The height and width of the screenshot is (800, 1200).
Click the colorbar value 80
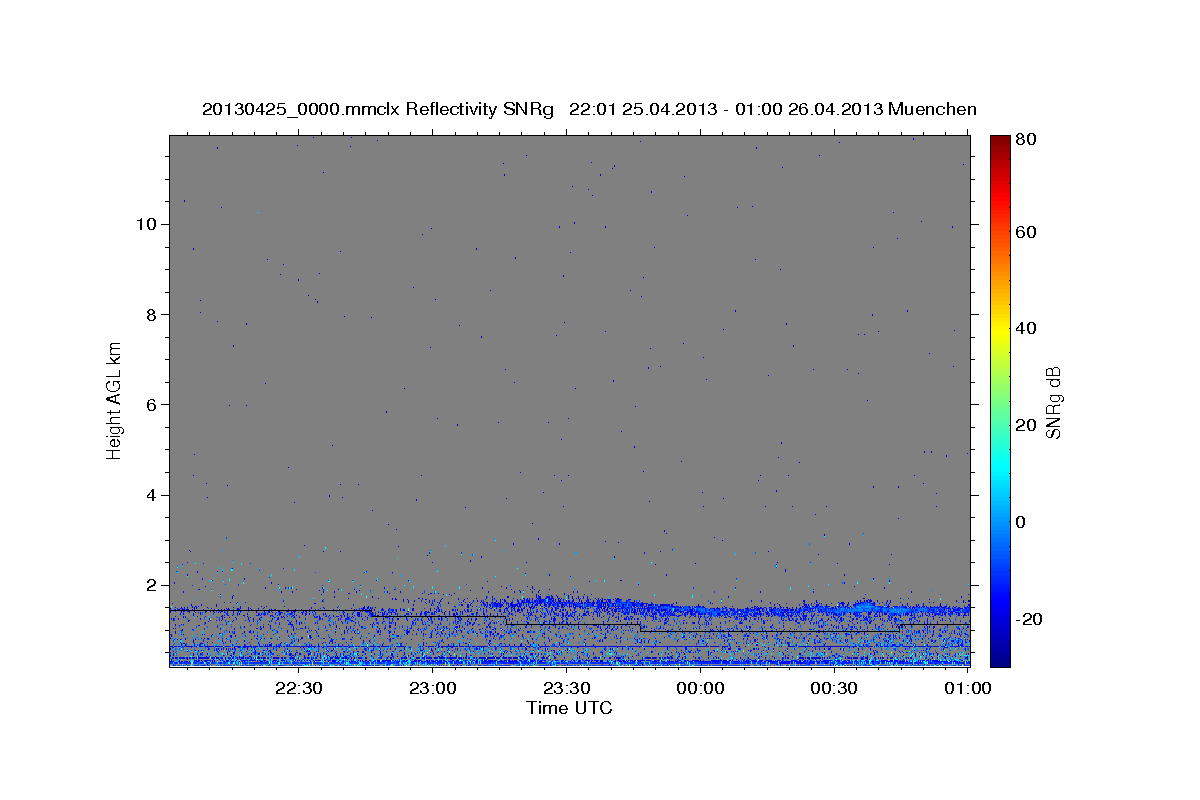coord(1028,140)
